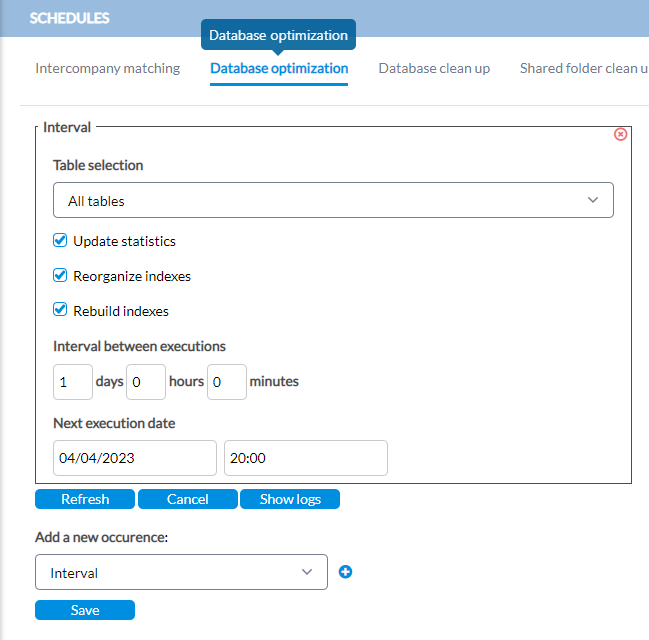
Task: Click the Cancel button
Action: pos(188,499)
